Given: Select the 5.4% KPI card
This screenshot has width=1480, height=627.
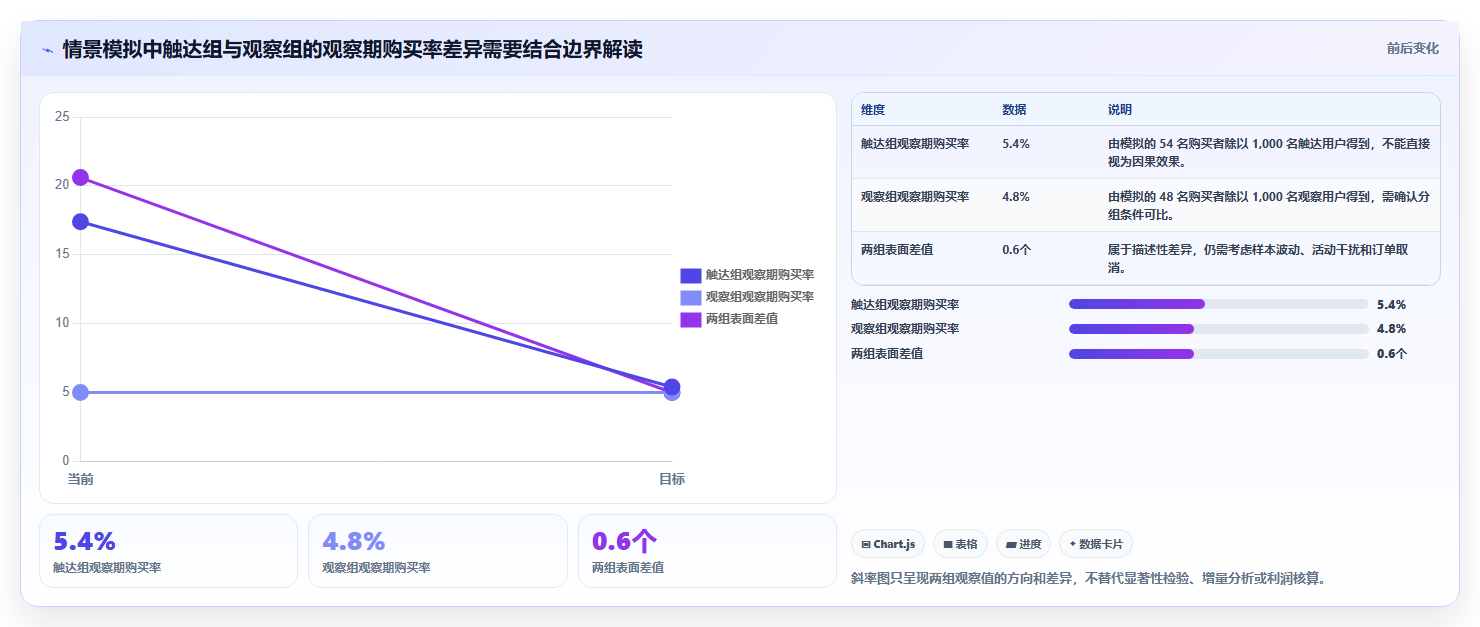Looking at the screenshot, I should 168,551.
